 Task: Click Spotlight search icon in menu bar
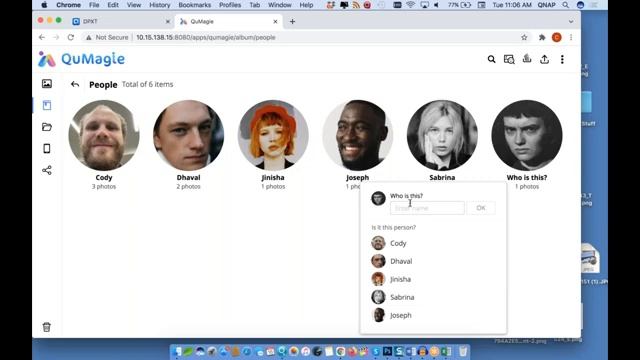coord(565,5)
